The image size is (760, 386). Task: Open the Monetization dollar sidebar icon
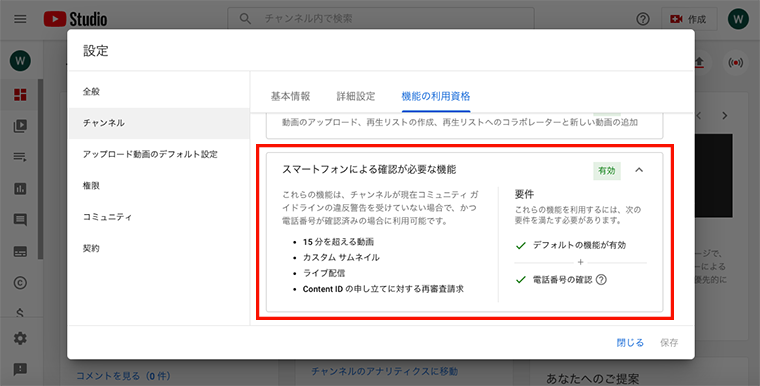pos(20,314)
